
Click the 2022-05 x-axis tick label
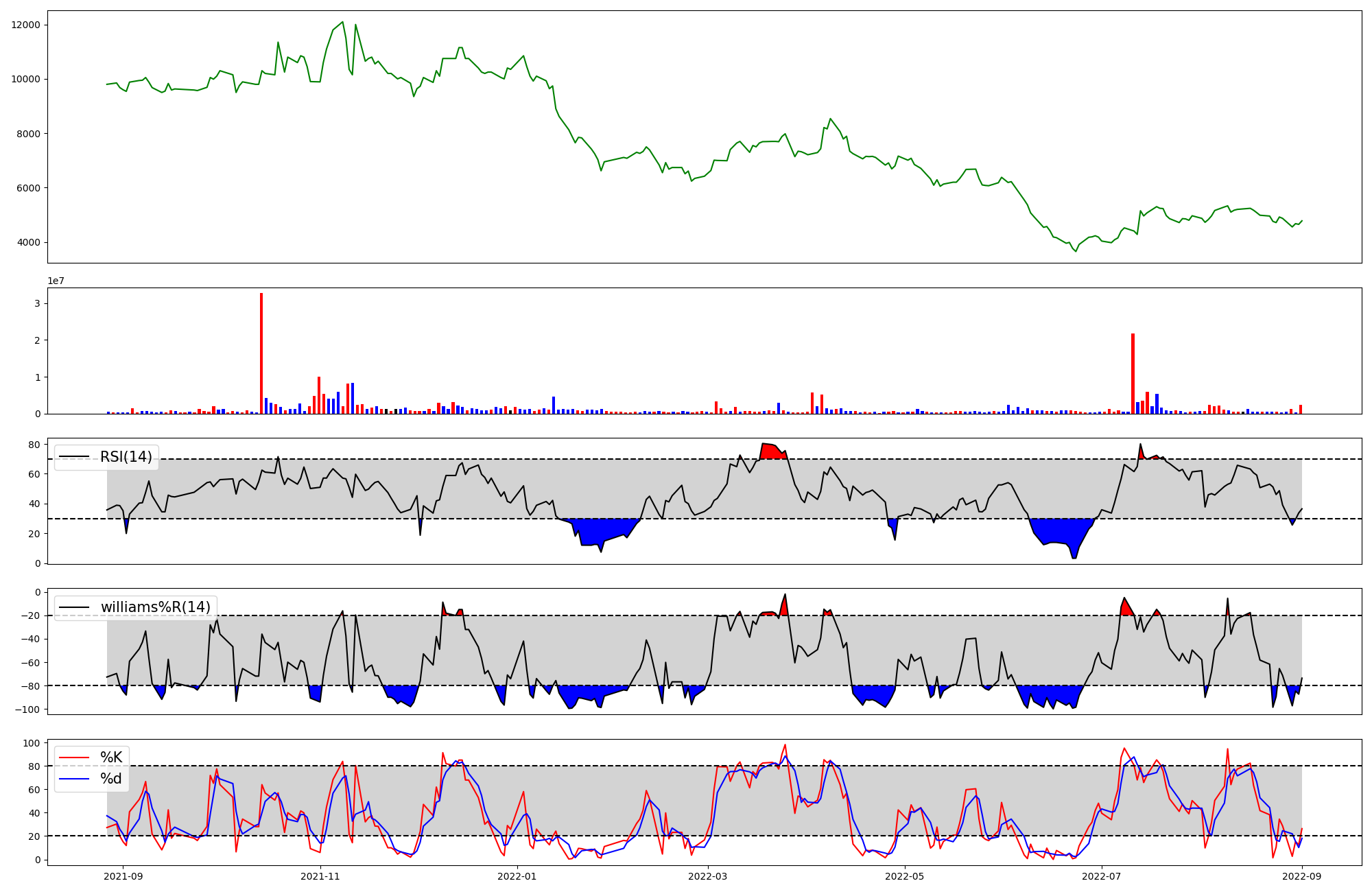point(904,876)
